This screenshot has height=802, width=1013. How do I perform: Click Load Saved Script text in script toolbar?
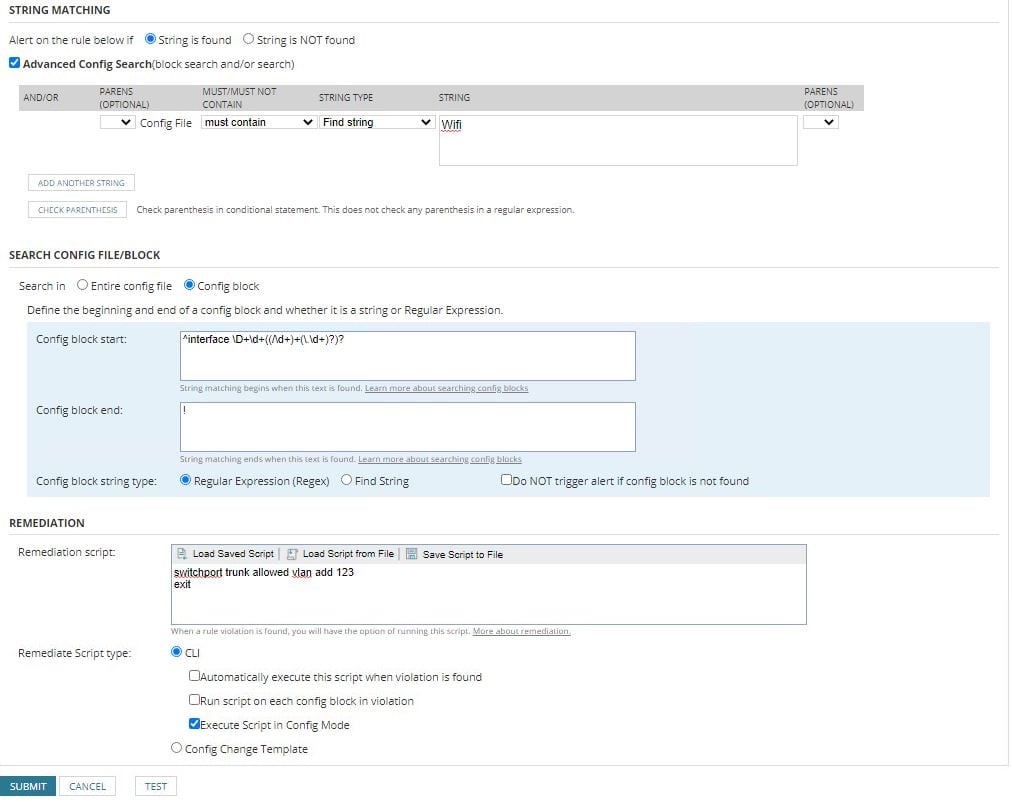tap(233, 554)
